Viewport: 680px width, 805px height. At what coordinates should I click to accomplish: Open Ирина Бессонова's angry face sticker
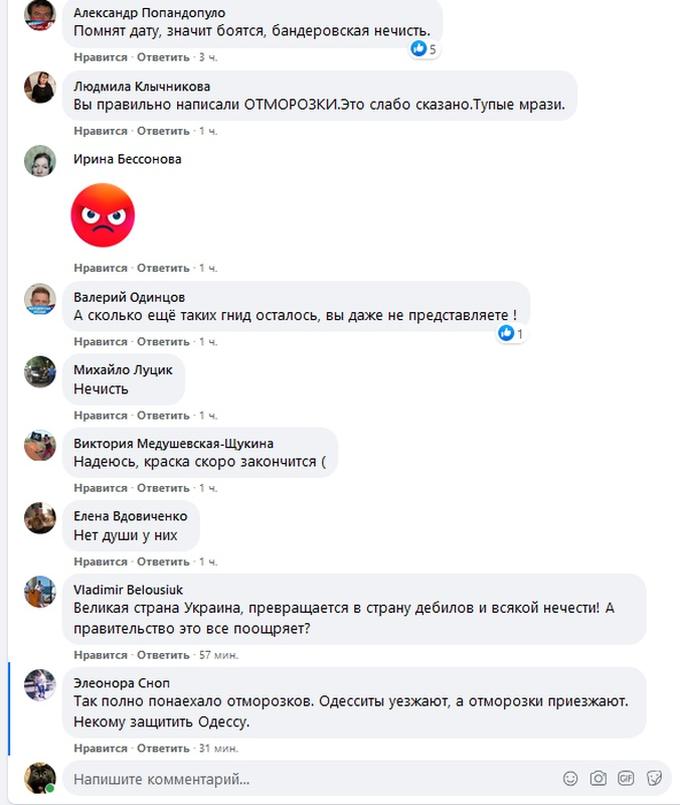(x=103, y=215)
